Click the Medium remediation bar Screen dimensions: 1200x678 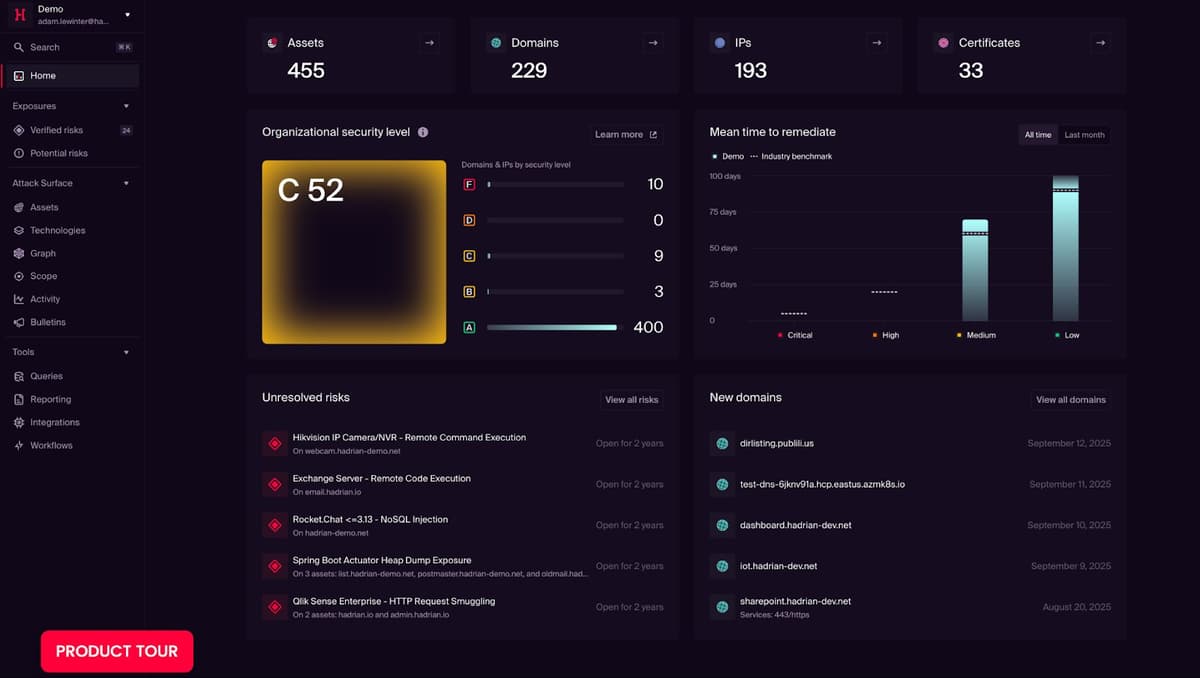975,270
